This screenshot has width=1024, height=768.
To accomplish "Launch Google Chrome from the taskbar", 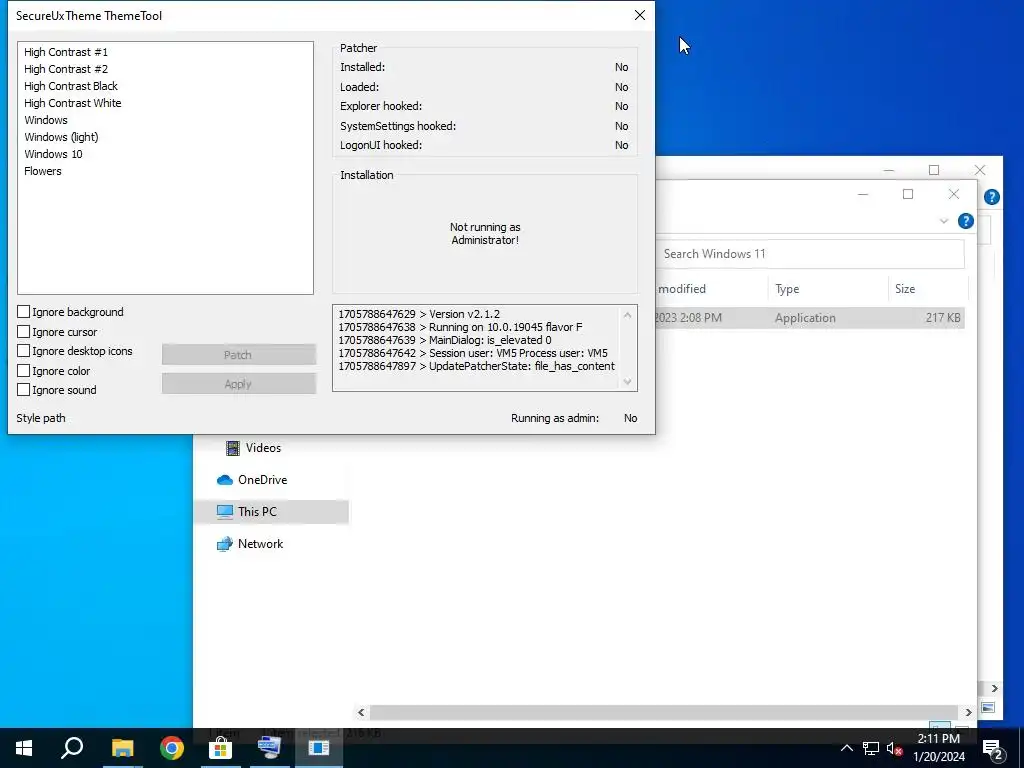I will click(x=172, y=748).
